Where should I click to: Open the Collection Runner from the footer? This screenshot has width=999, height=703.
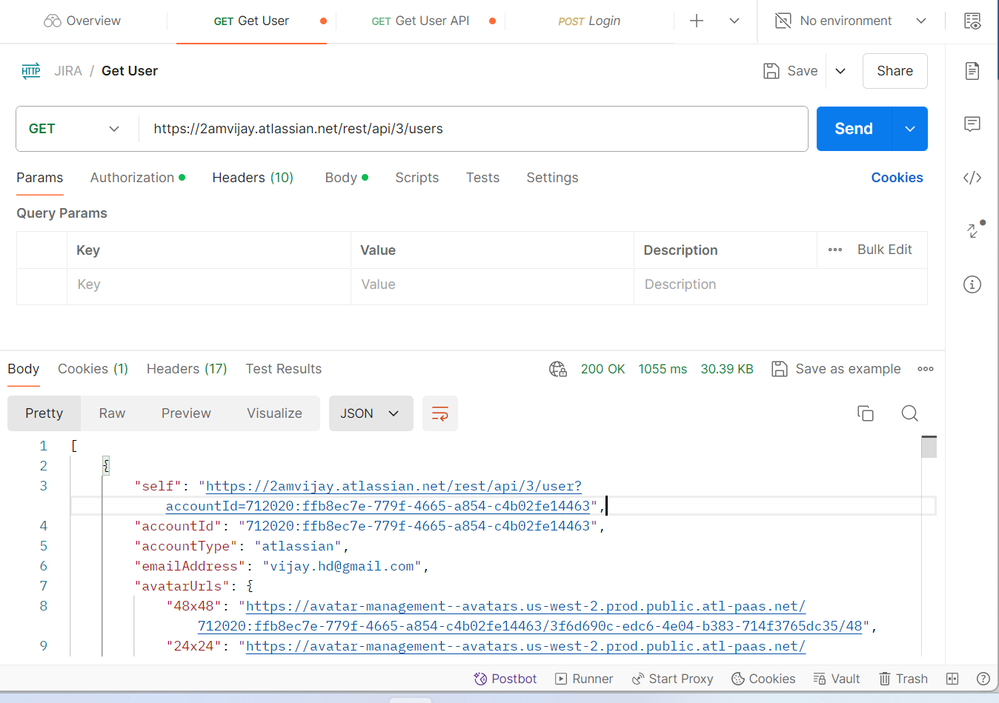point(584,678)
